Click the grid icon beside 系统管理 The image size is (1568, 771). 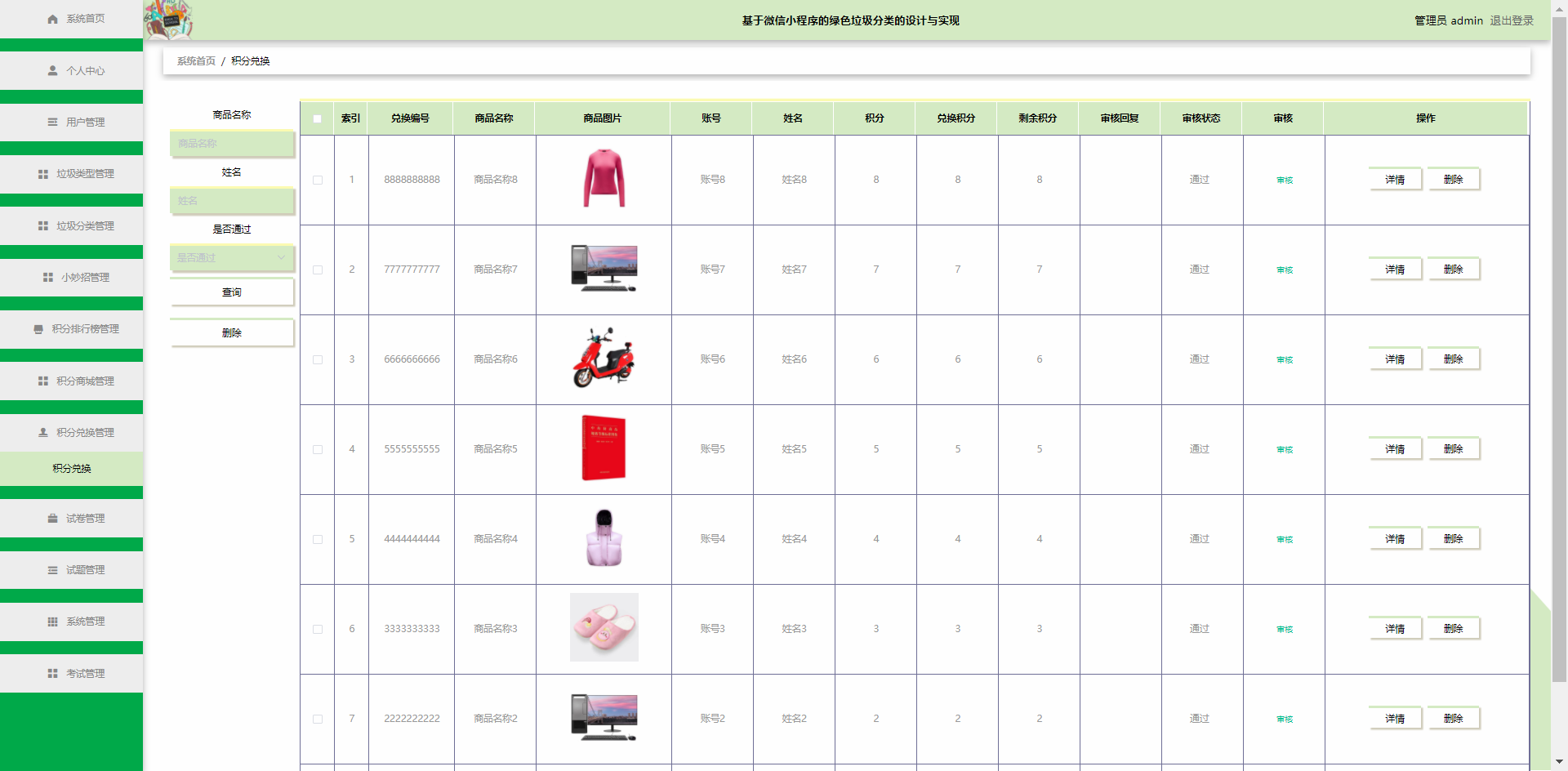pos(53,622)
